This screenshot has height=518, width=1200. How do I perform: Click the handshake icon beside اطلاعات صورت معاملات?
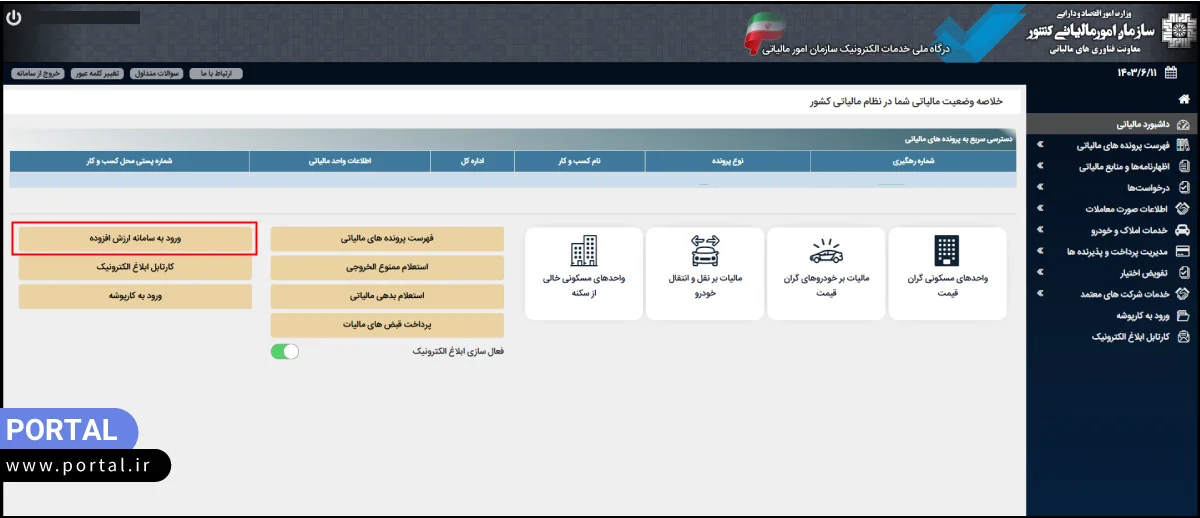(1184, 209)
